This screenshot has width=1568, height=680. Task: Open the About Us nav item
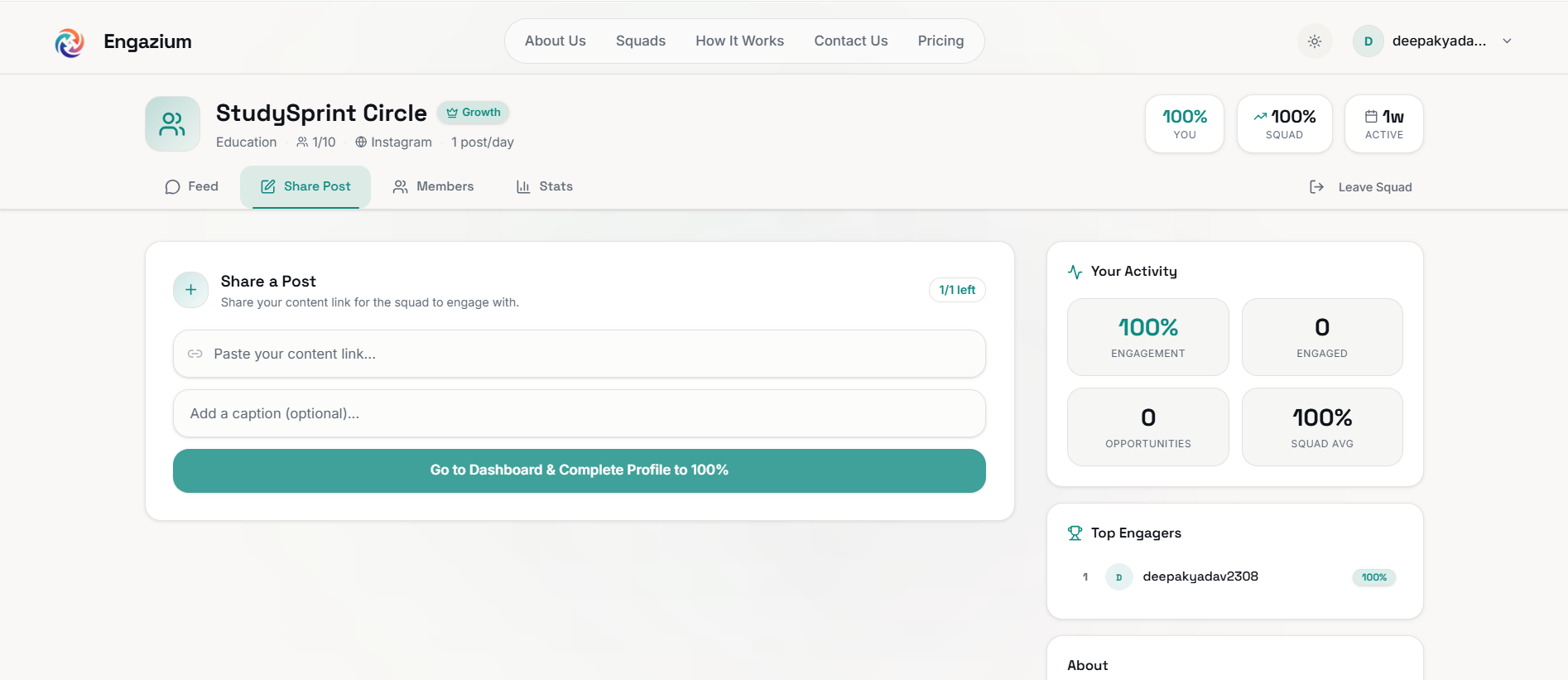(x=556, y=41)
